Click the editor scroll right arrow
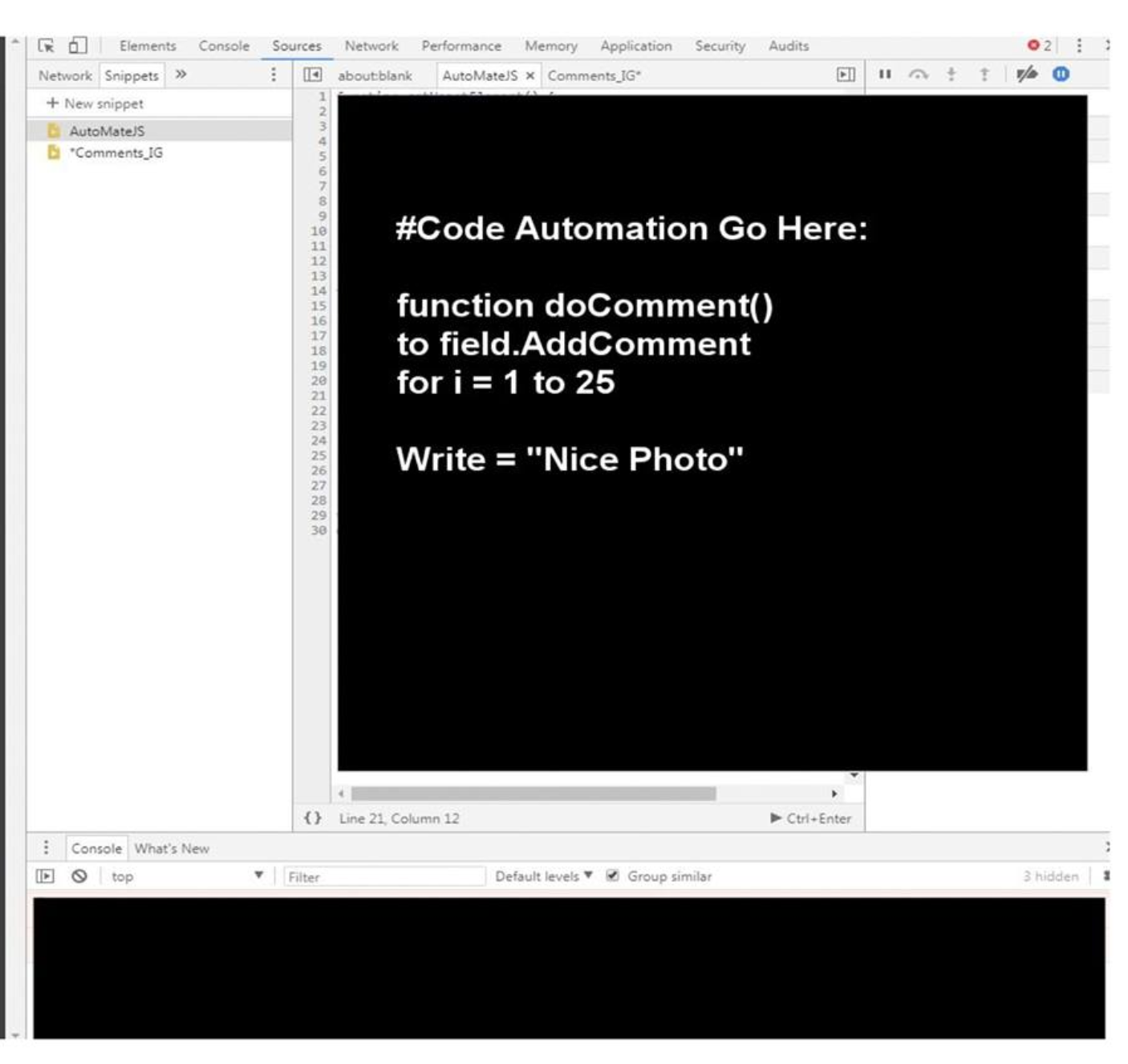 point(834,794)
